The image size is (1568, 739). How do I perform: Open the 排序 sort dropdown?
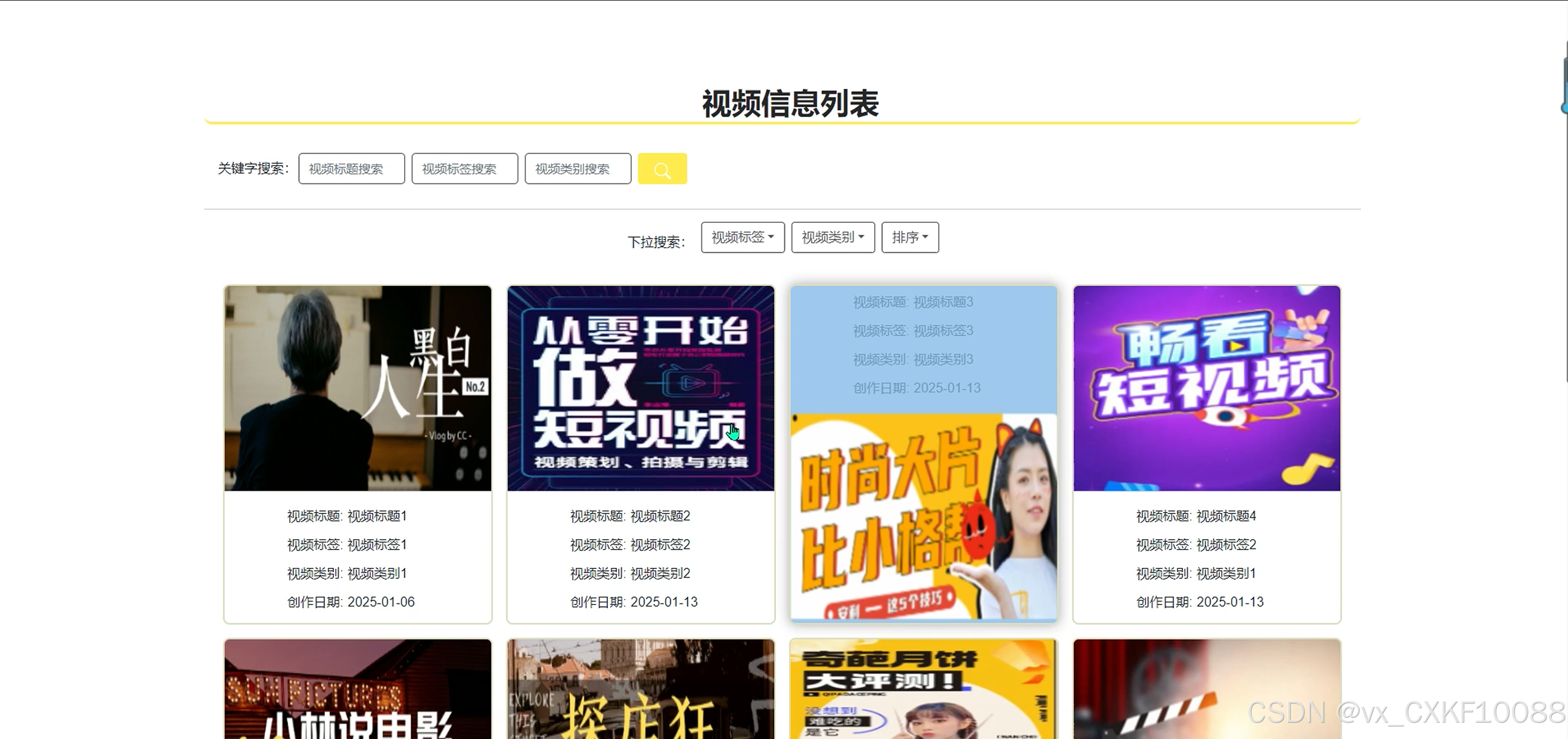(910, 237)
